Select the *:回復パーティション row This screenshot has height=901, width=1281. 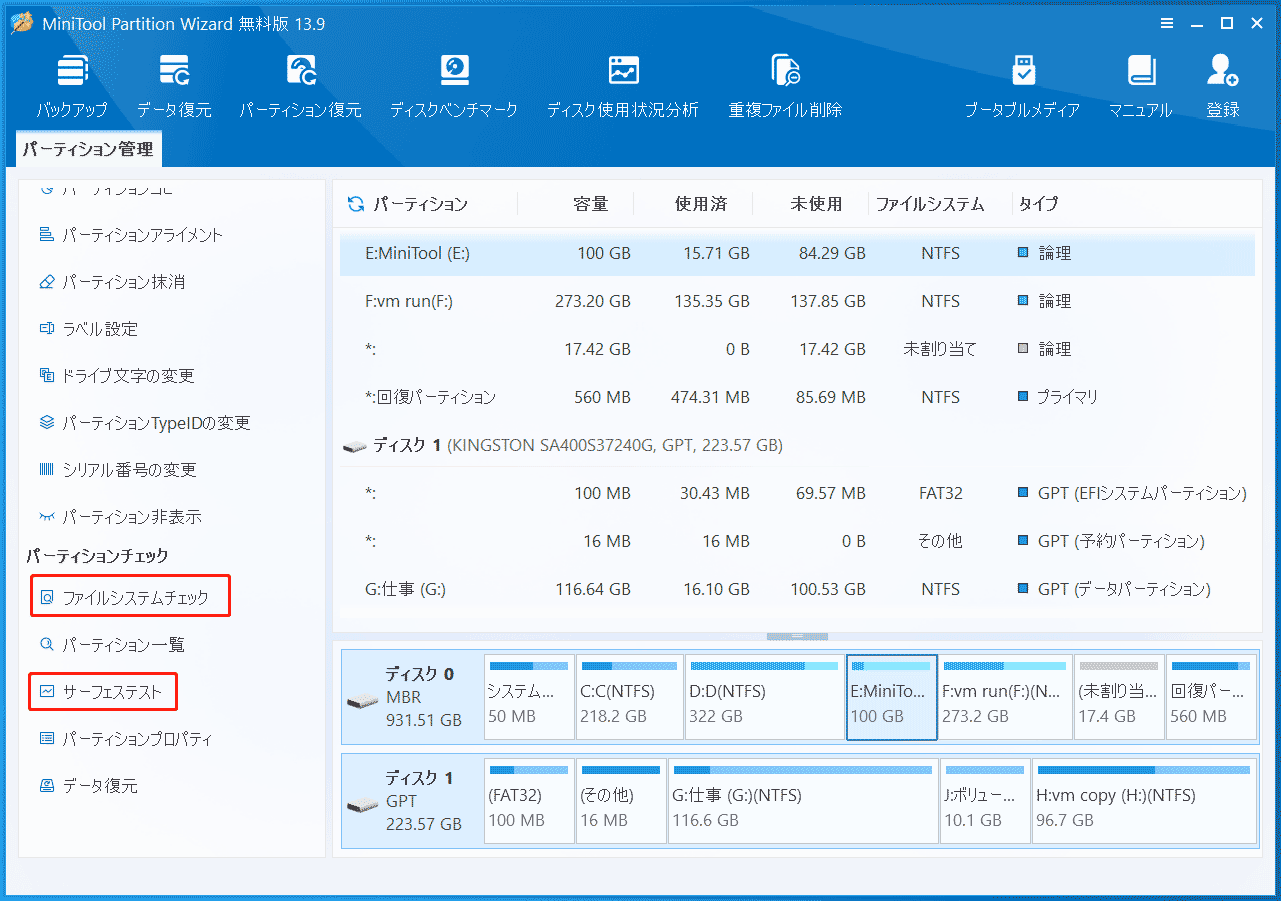click(797, 398)
